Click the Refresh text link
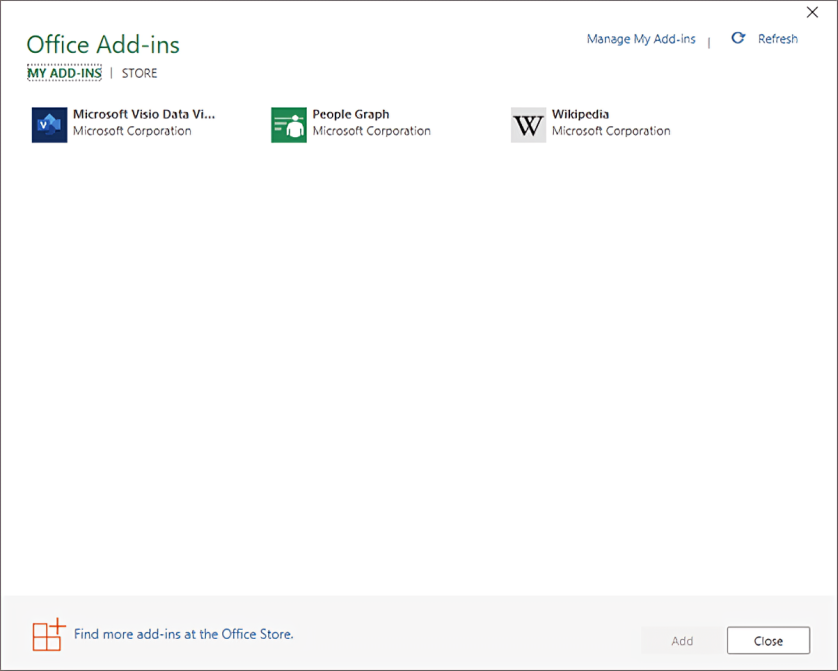Screen dimensions: 838x671 pos(778,39)
